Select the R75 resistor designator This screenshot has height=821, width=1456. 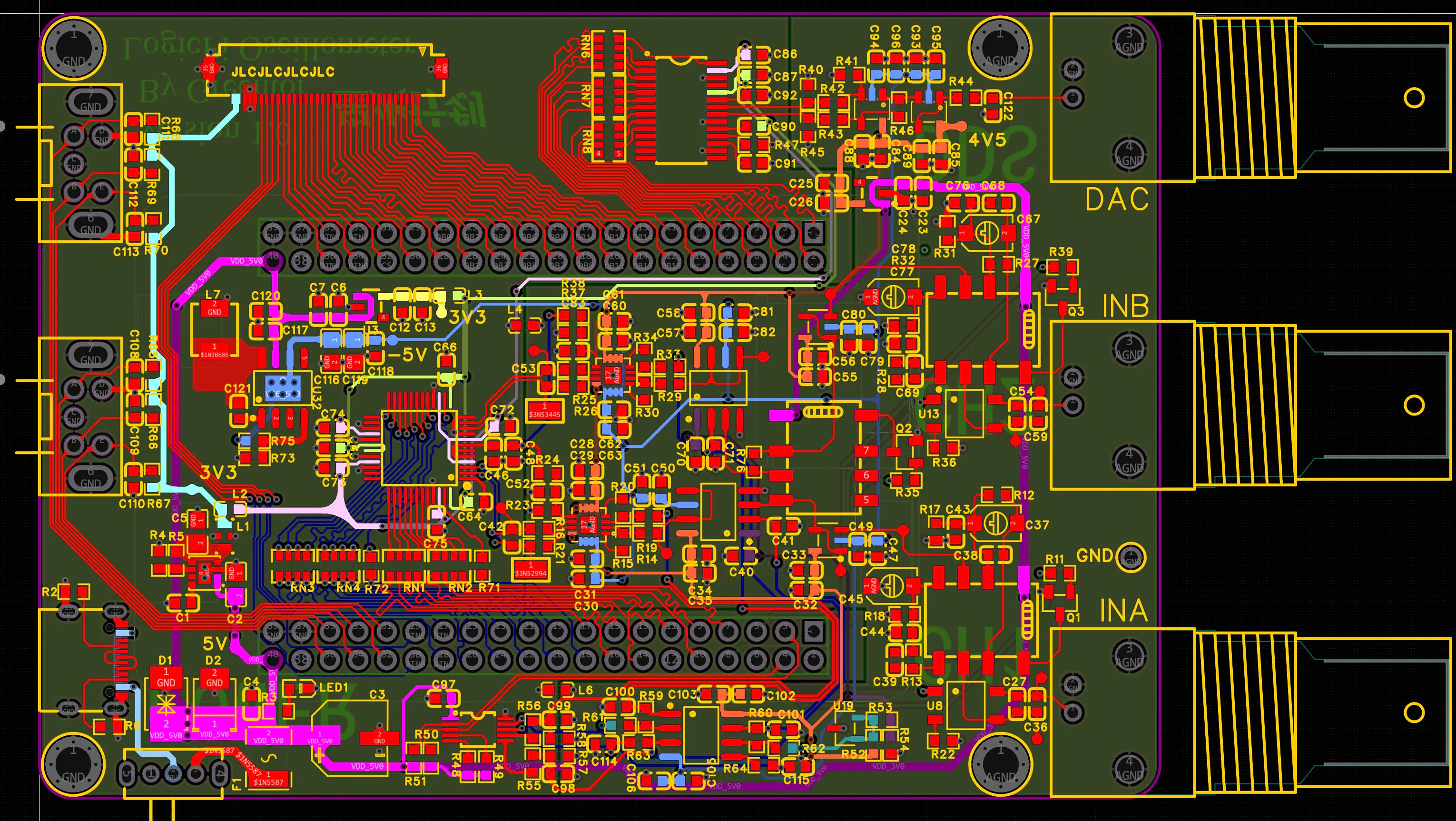pos(283,441)
